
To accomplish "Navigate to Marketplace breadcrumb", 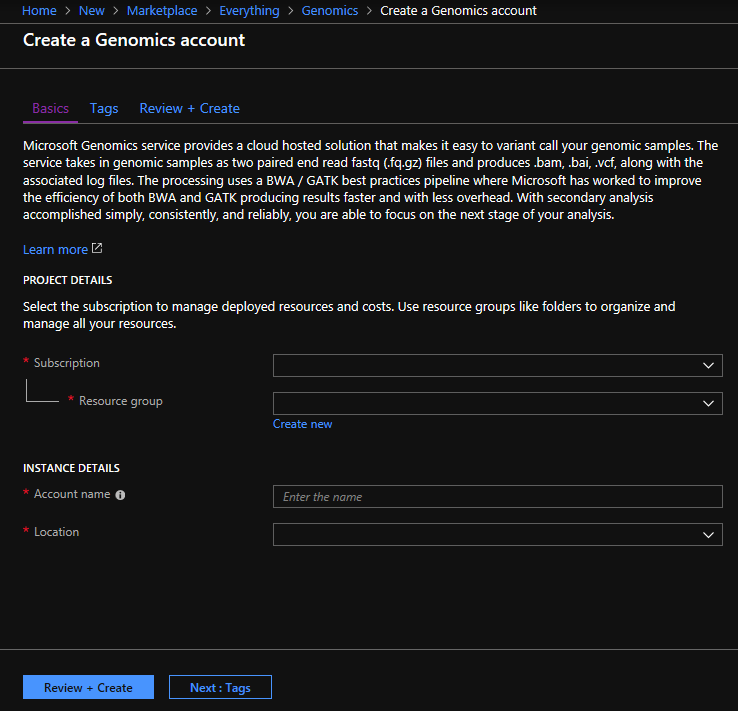I will click(162, 10).
